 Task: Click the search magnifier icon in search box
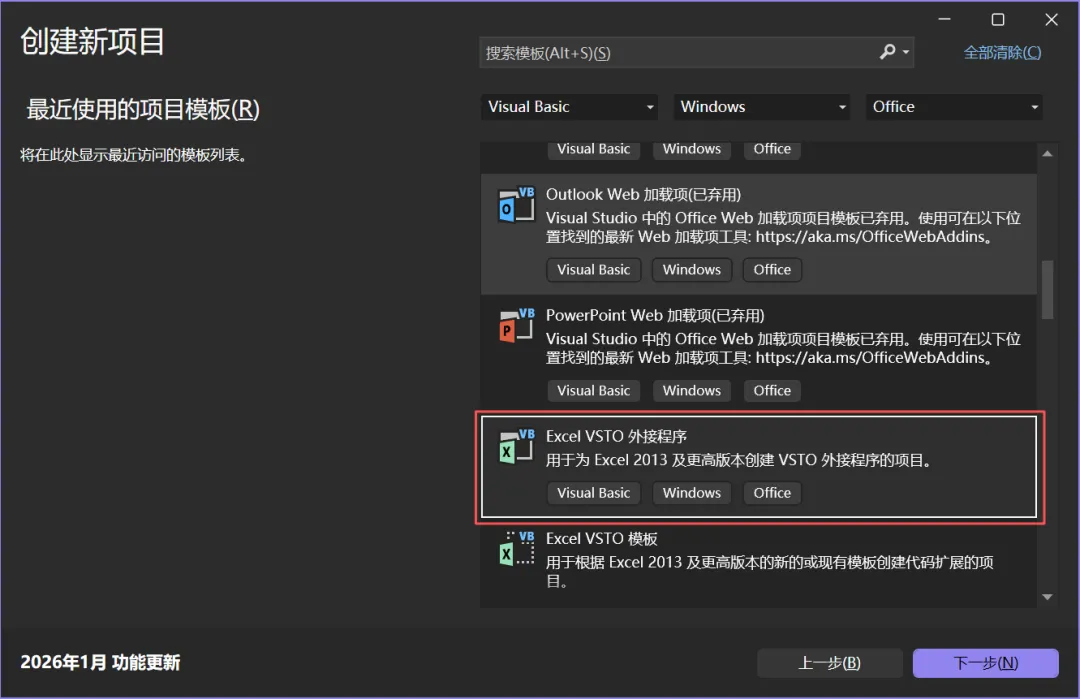point(888,52)
